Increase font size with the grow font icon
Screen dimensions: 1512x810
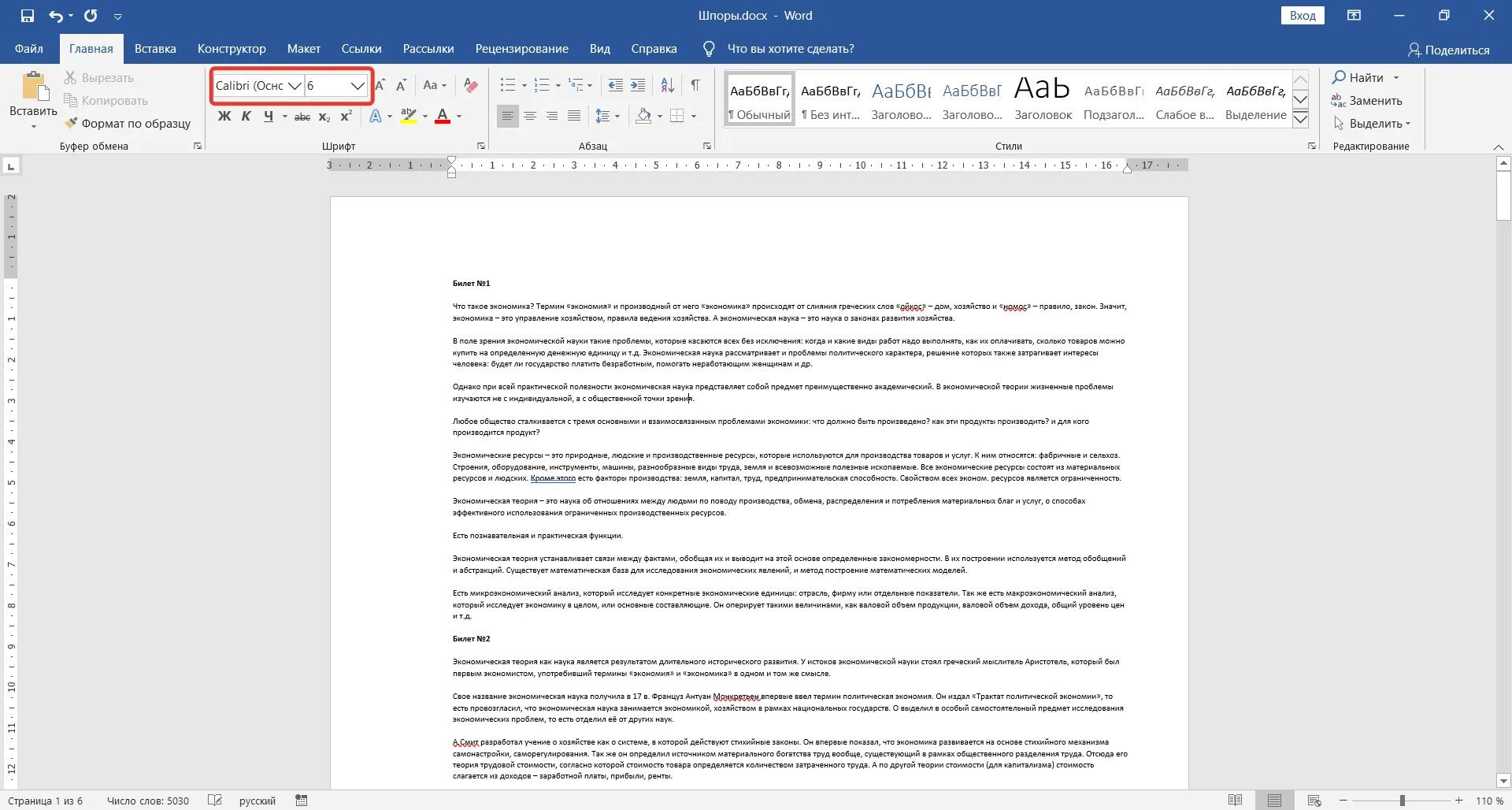click(380, 85)
